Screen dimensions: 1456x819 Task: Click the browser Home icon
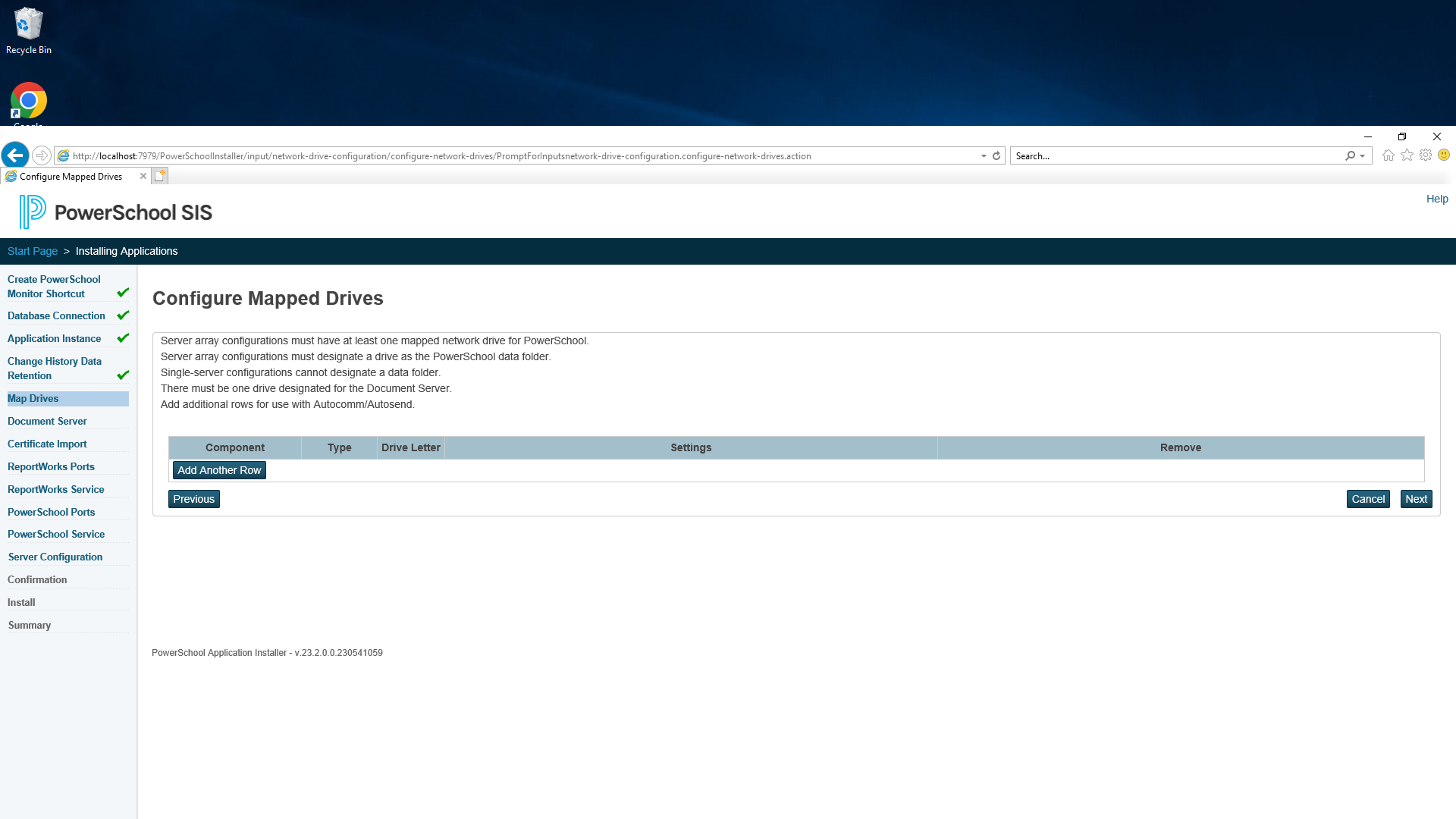point(1388,155)
